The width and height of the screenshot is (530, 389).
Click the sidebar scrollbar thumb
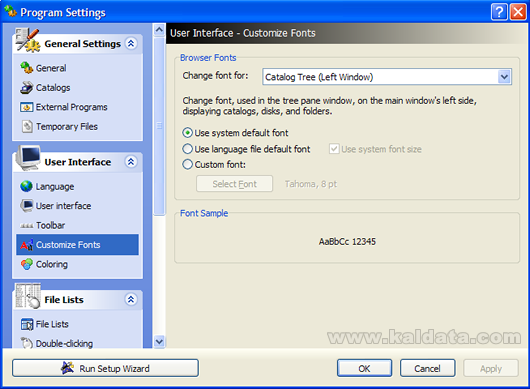(x=159, y=126)
